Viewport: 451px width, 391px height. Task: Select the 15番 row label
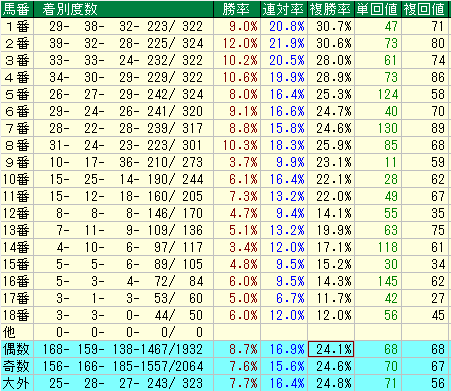pos(17,264)
